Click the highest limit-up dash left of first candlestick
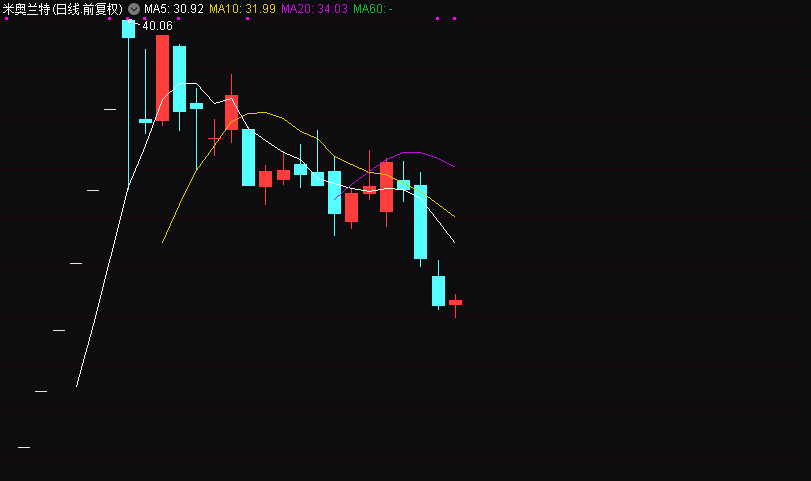811x481 pixels. pyautogui.click(x=110, y=109)
